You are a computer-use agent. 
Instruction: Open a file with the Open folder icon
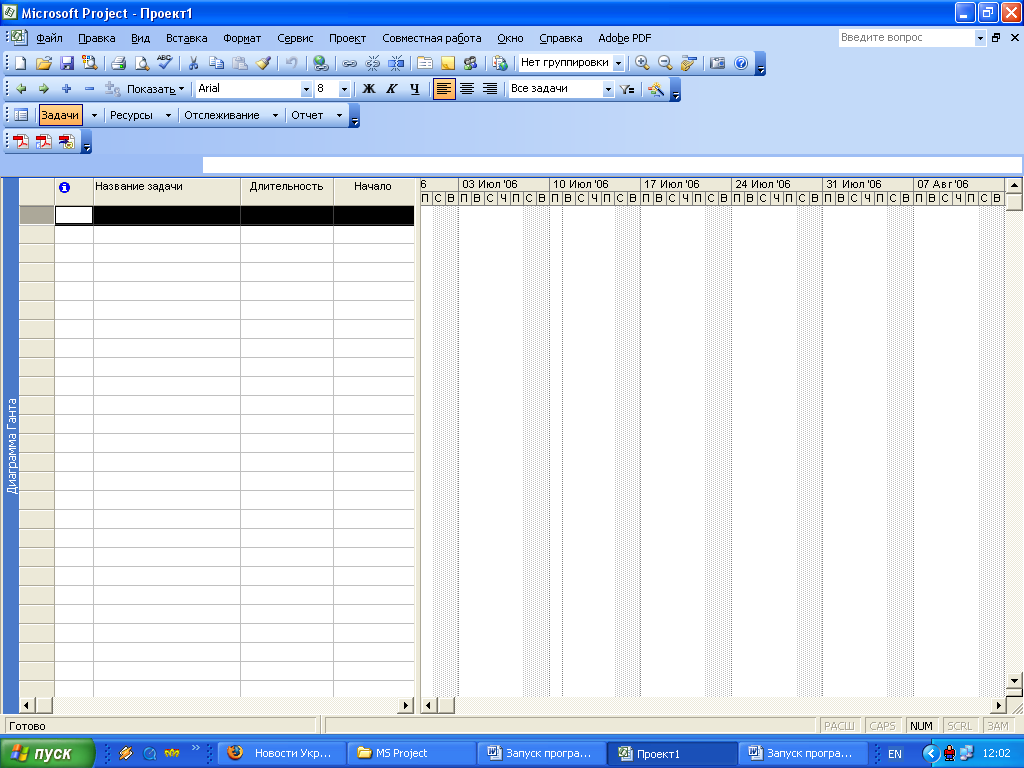(x=44, y=63)
